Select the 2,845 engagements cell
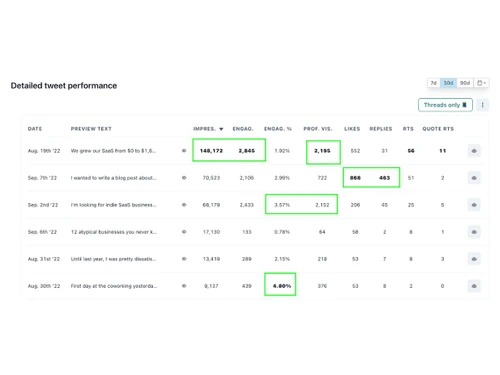 pyautogui.click(x=247, y=151)
